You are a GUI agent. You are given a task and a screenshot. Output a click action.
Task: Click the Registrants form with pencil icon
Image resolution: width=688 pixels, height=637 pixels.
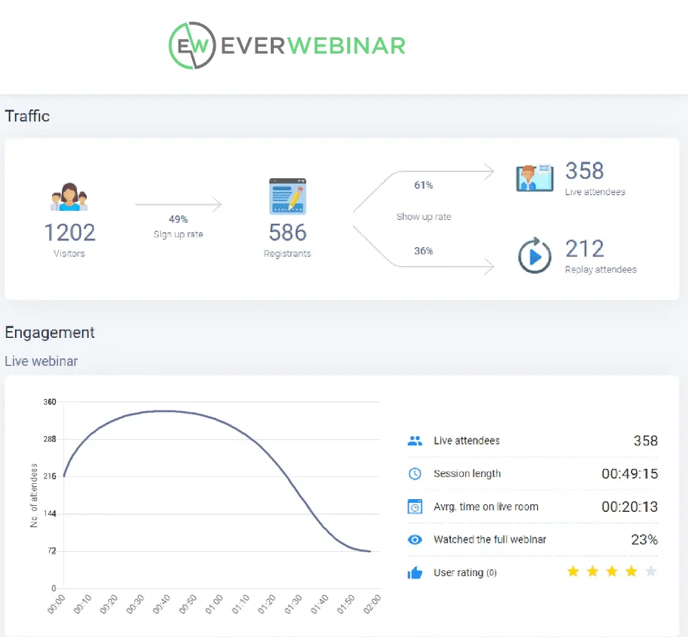[287, 196]
